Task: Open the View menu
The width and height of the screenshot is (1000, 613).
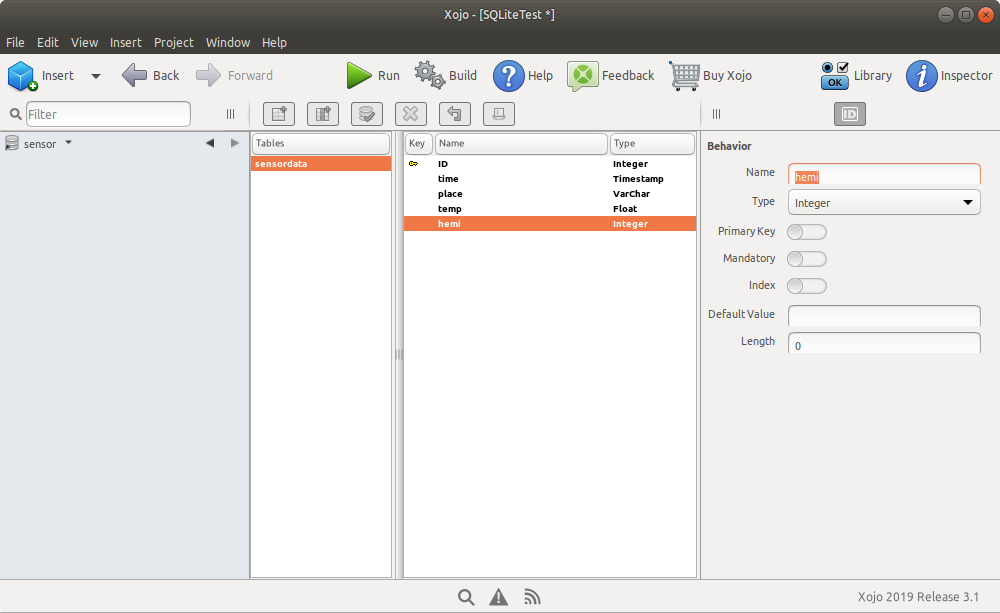Action: pyautogui.click(x=84, y=43)
